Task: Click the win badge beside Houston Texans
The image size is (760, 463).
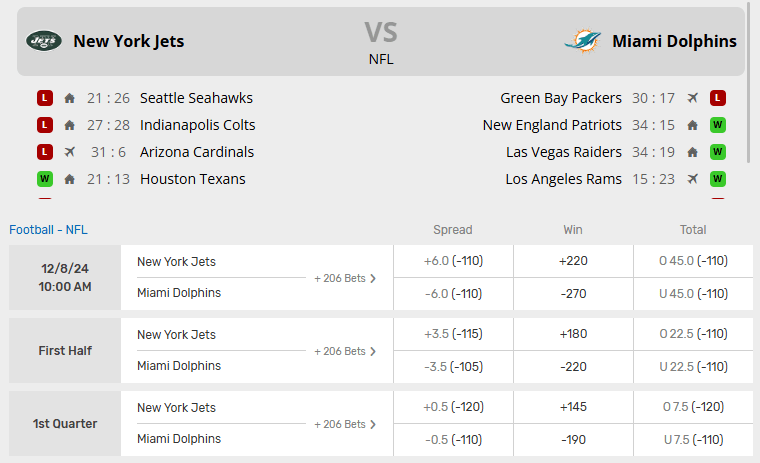Action: tap(44, 179)
